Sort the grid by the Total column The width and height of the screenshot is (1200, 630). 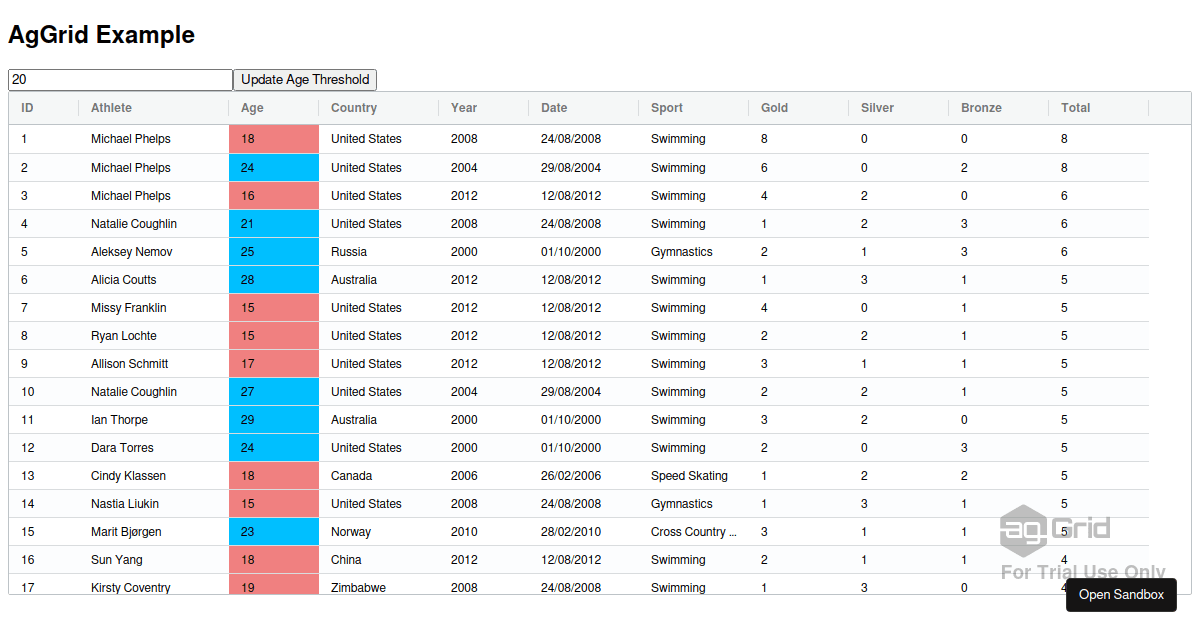point(1074,107)
